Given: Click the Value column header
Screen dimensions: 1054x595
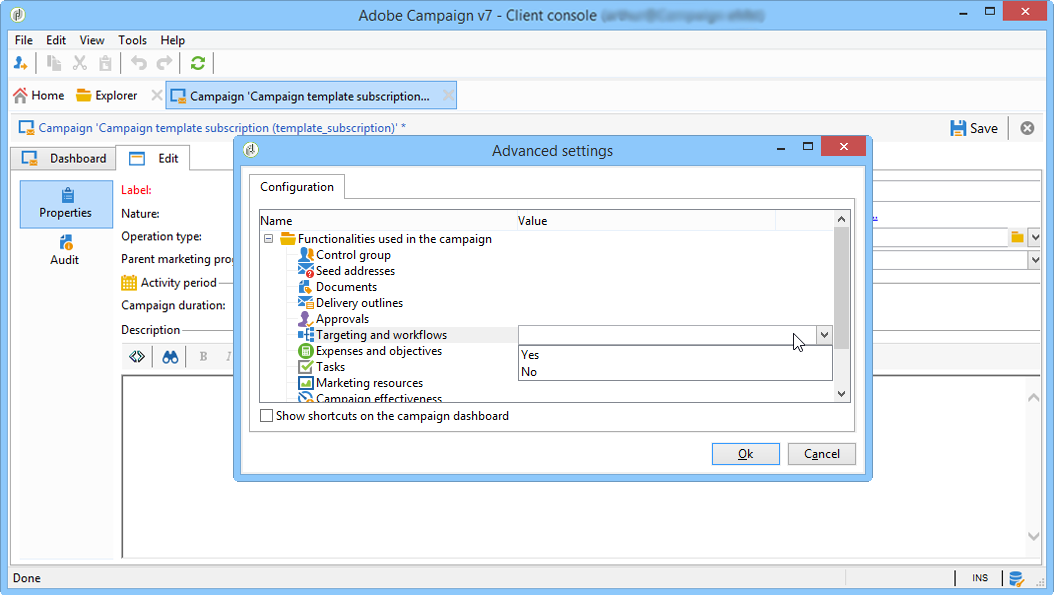Looking at the screenshot, I should pos(646,221).
